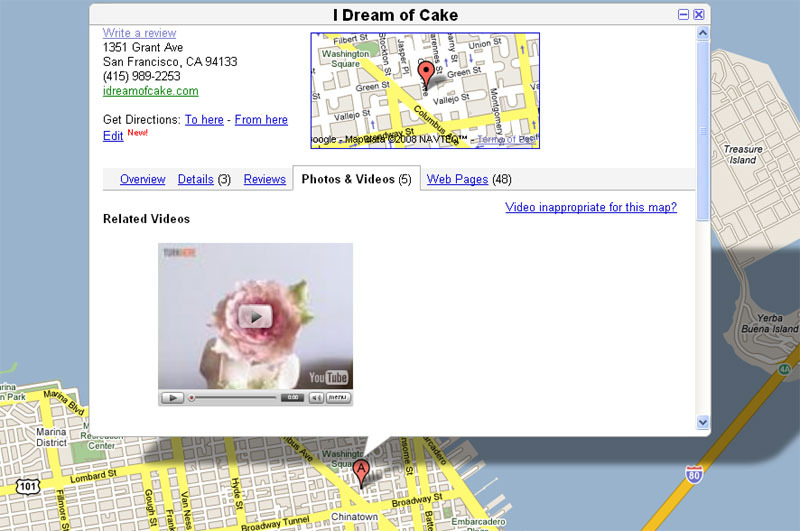
Task: Close the I Dream of Cake info window
Action: [x=699, y=15]
